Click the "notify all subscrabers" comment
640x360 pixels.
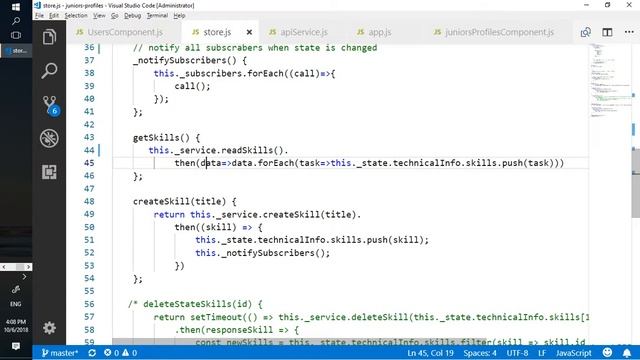click(x=255, y=48)
